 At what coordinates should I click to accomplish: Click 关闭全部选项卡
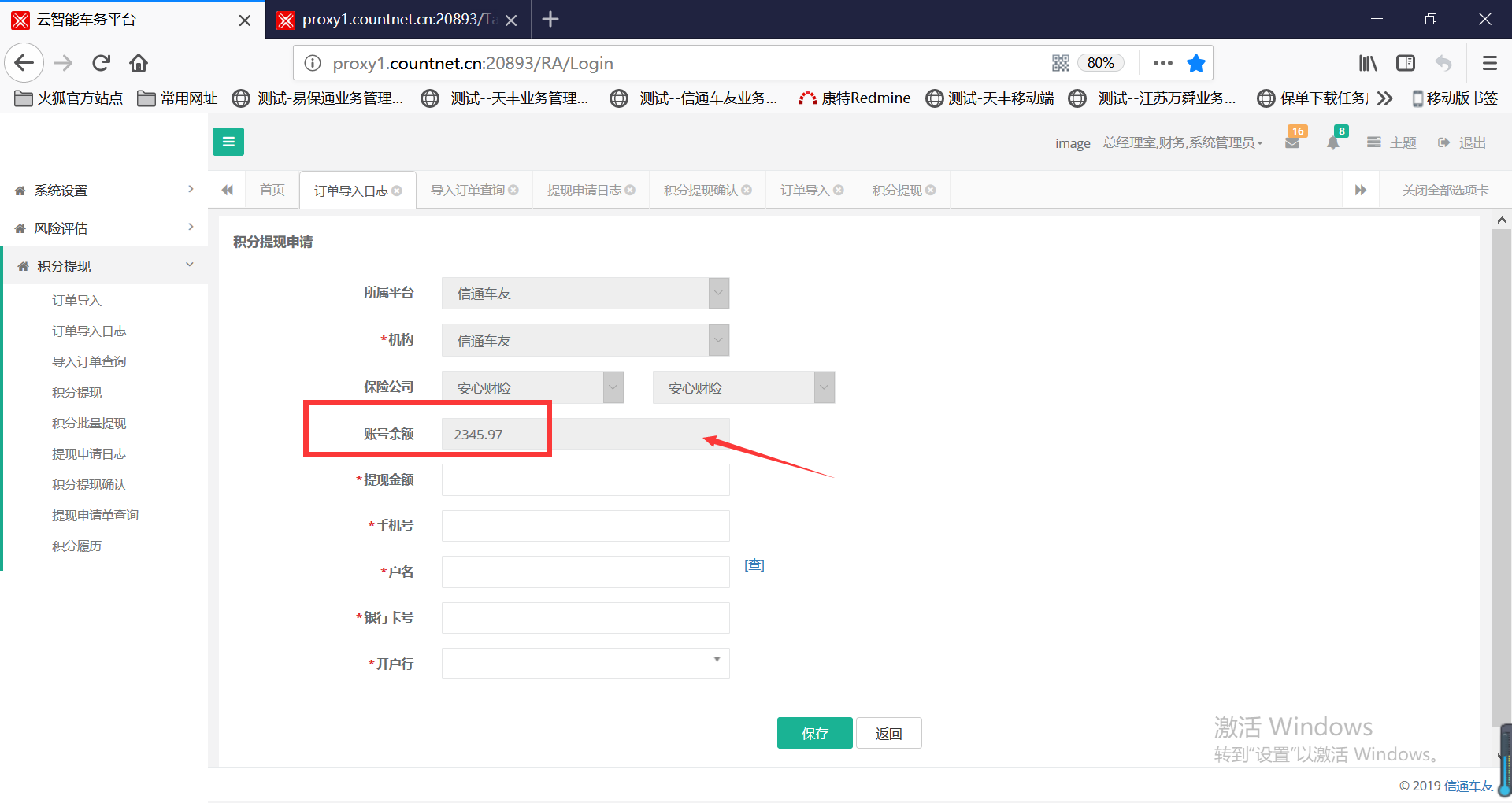pos(1445,190)
